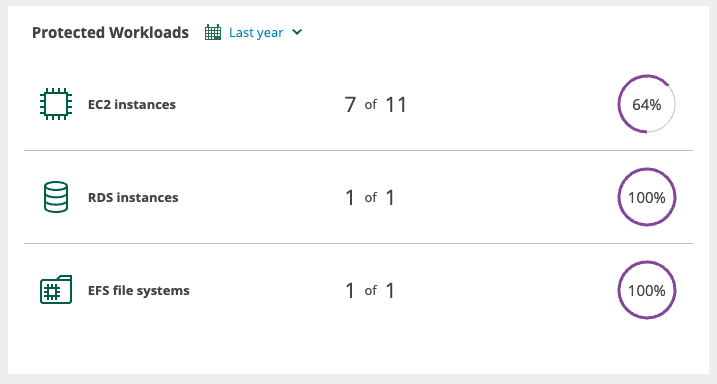
Task: Click the EC2 total count 11
Action: click(396, 105)
